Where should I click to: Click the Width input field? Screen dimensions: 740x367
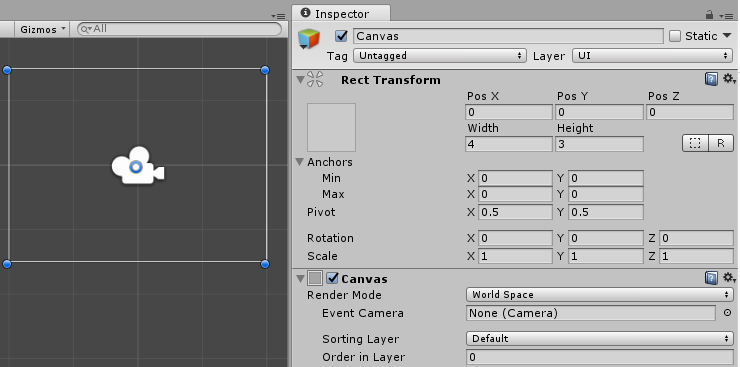509,144
